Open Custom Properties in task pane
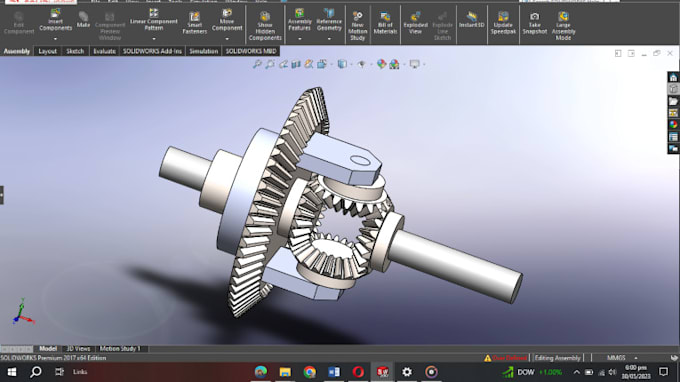The width and height of the screenshot is (680, 382). click(673, 137)
